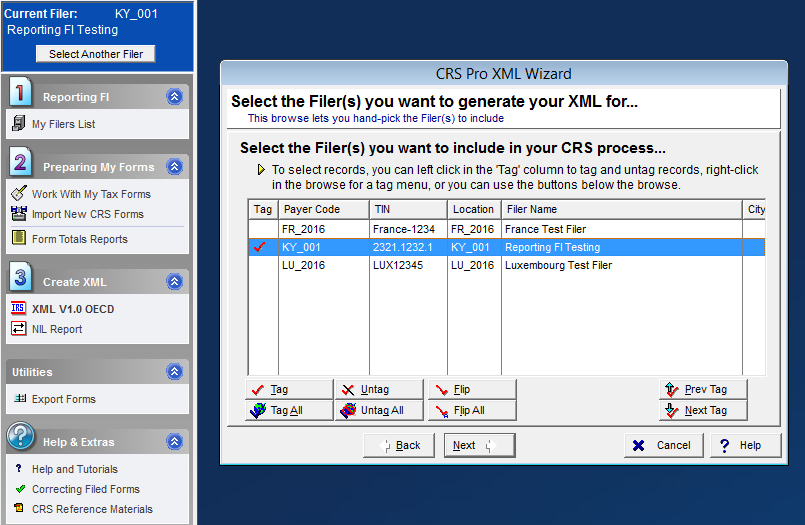
Task: Click the Correcting Filed Forms checkmark icon
Action: tap(20, 489)
